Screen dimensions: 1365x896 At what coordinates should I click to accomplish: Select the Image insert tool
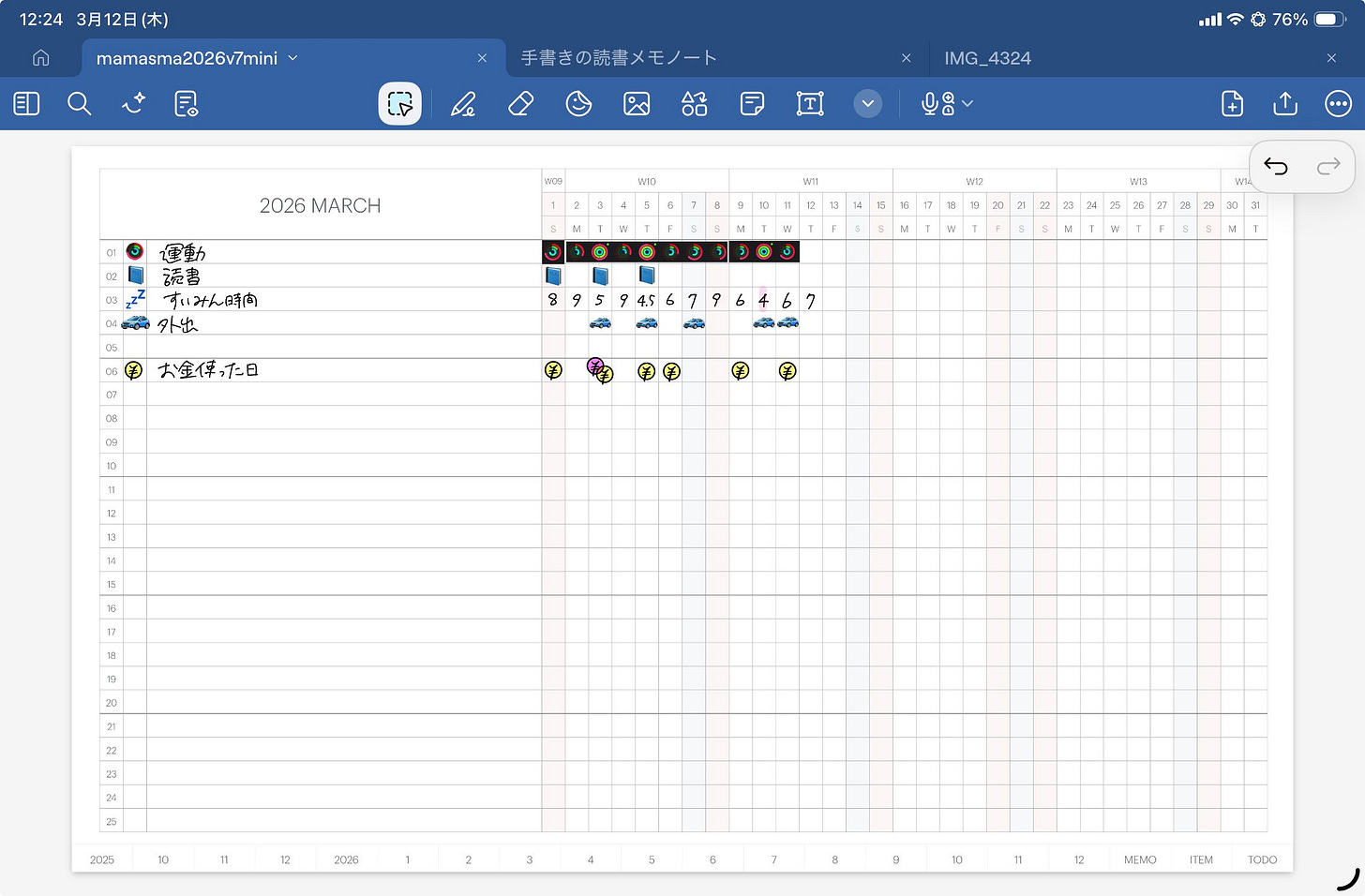click(637, 104)
